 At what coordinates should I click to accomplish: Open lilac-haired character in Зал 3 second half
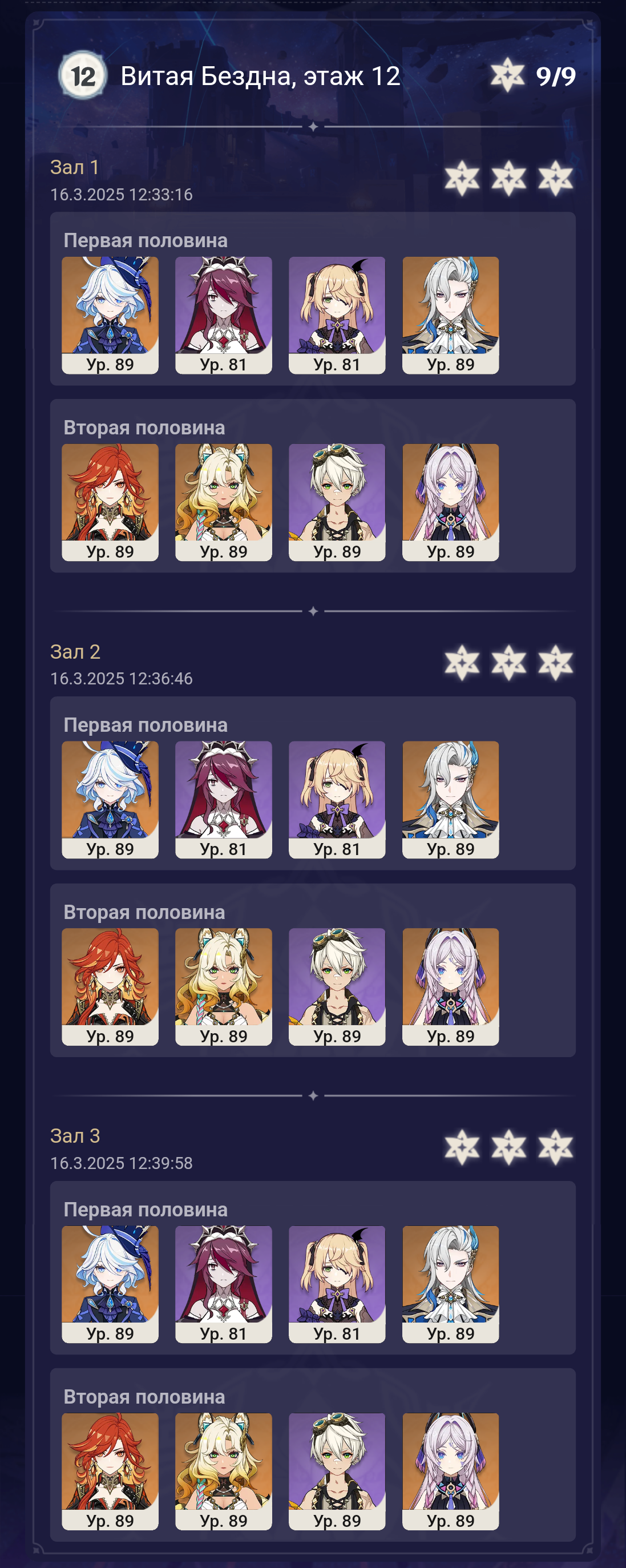tap(450, 1471)
